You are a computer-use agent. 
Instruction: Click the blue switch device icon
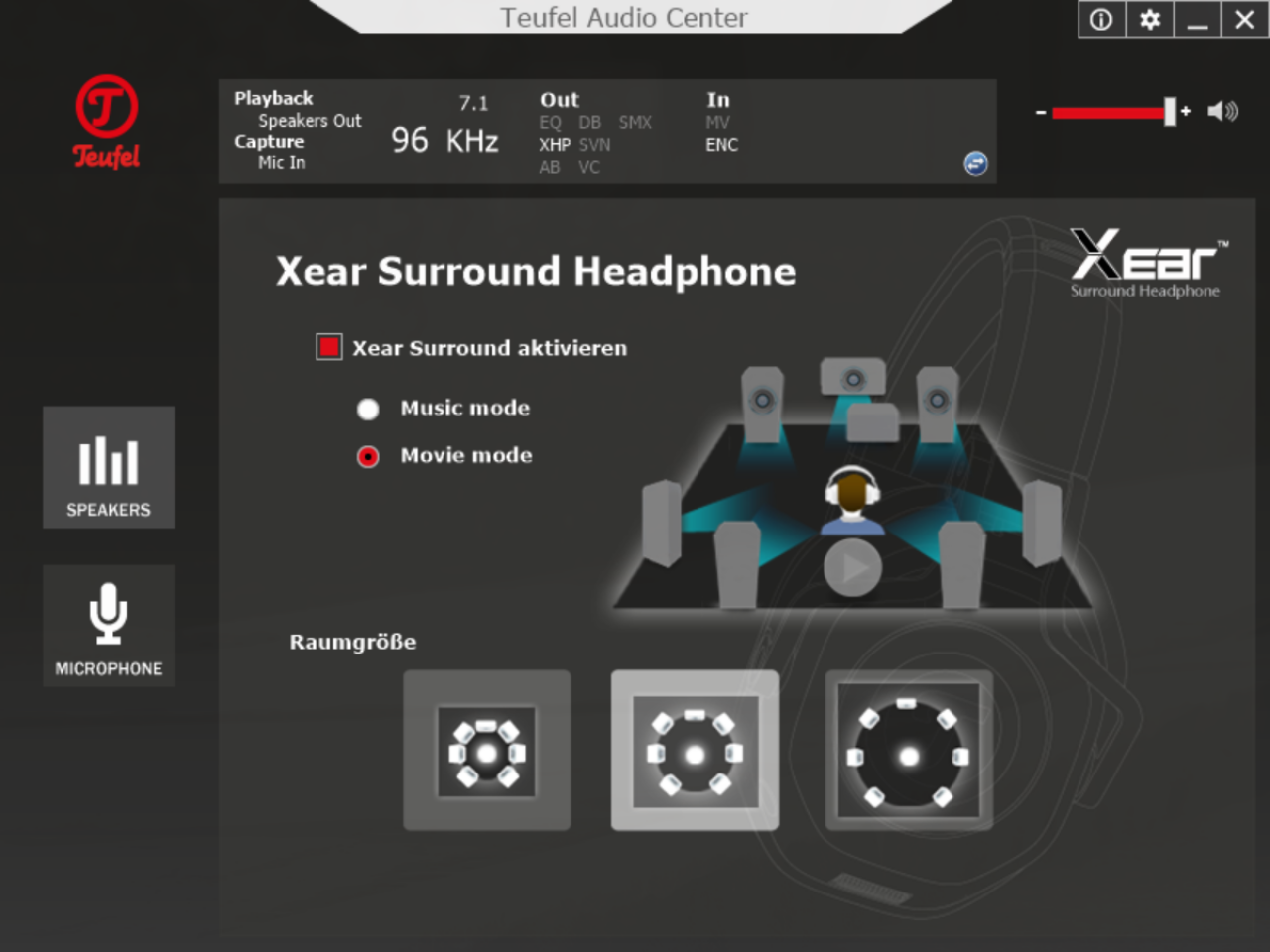click(x=975, y=163)
